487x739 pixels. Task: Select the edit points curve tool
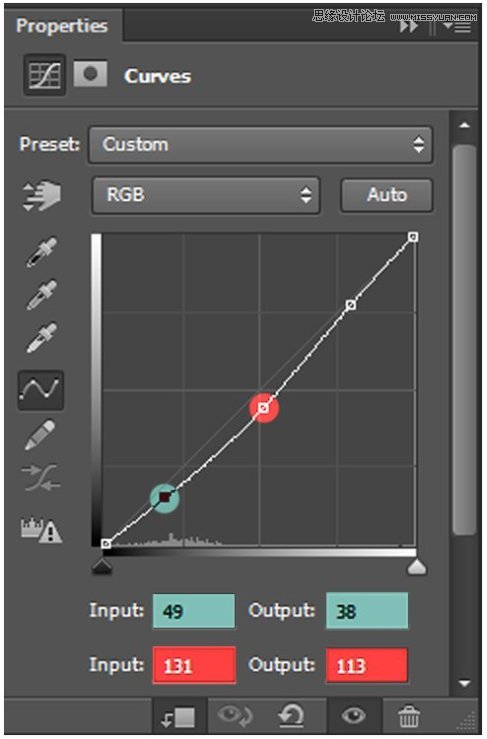pos(41,390)
